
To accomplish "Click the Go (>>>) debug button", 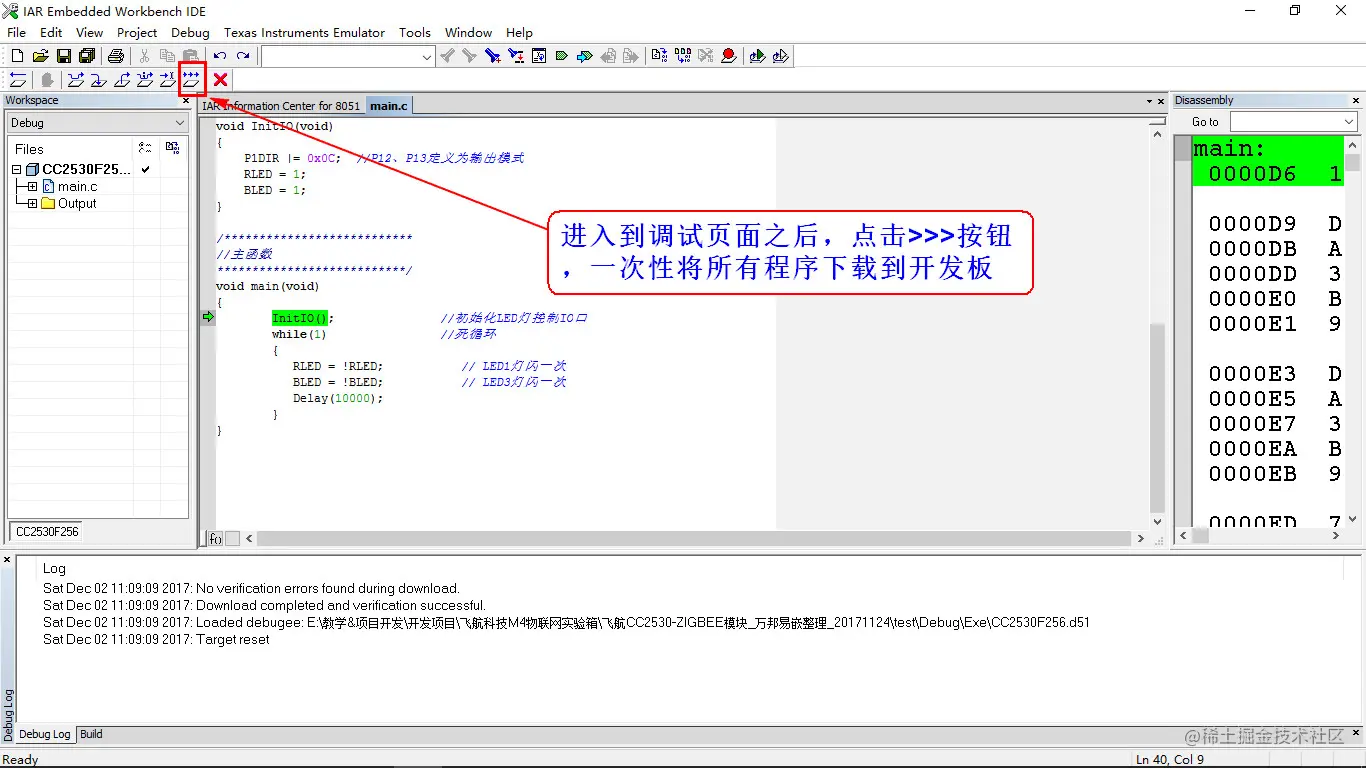I will point(191,80).
